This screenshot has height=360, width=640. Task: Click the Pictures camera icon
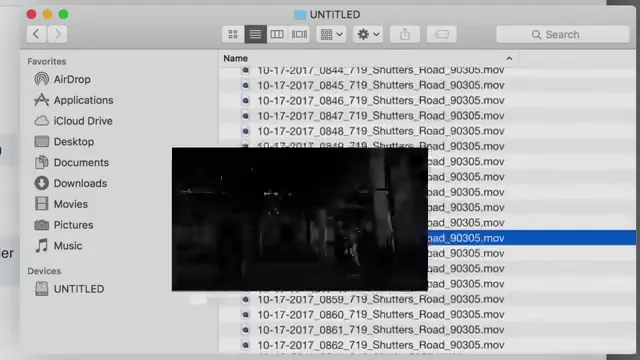[42, 225]
